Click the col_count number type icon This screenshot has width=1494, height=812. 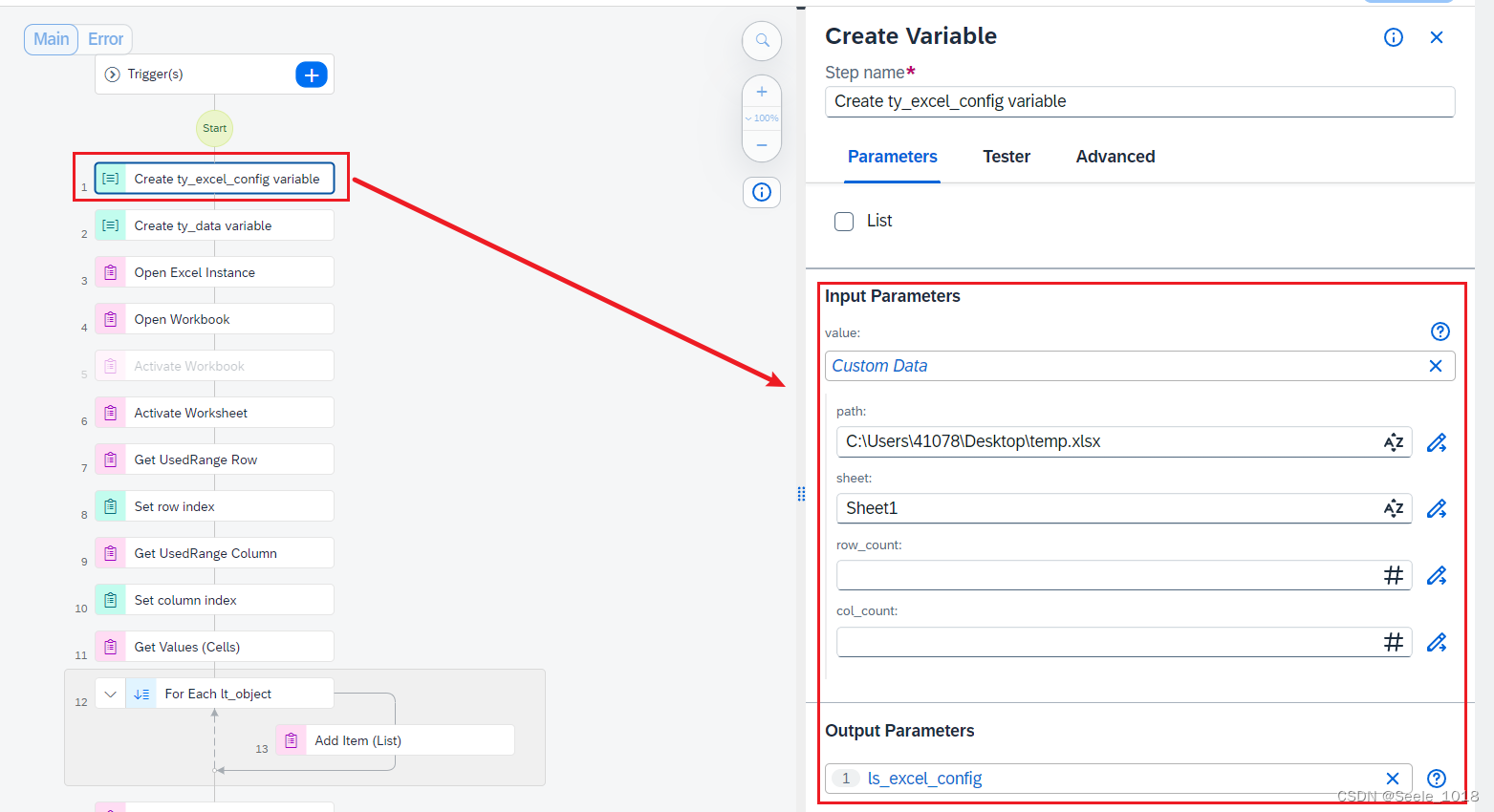coord(1394,642)
